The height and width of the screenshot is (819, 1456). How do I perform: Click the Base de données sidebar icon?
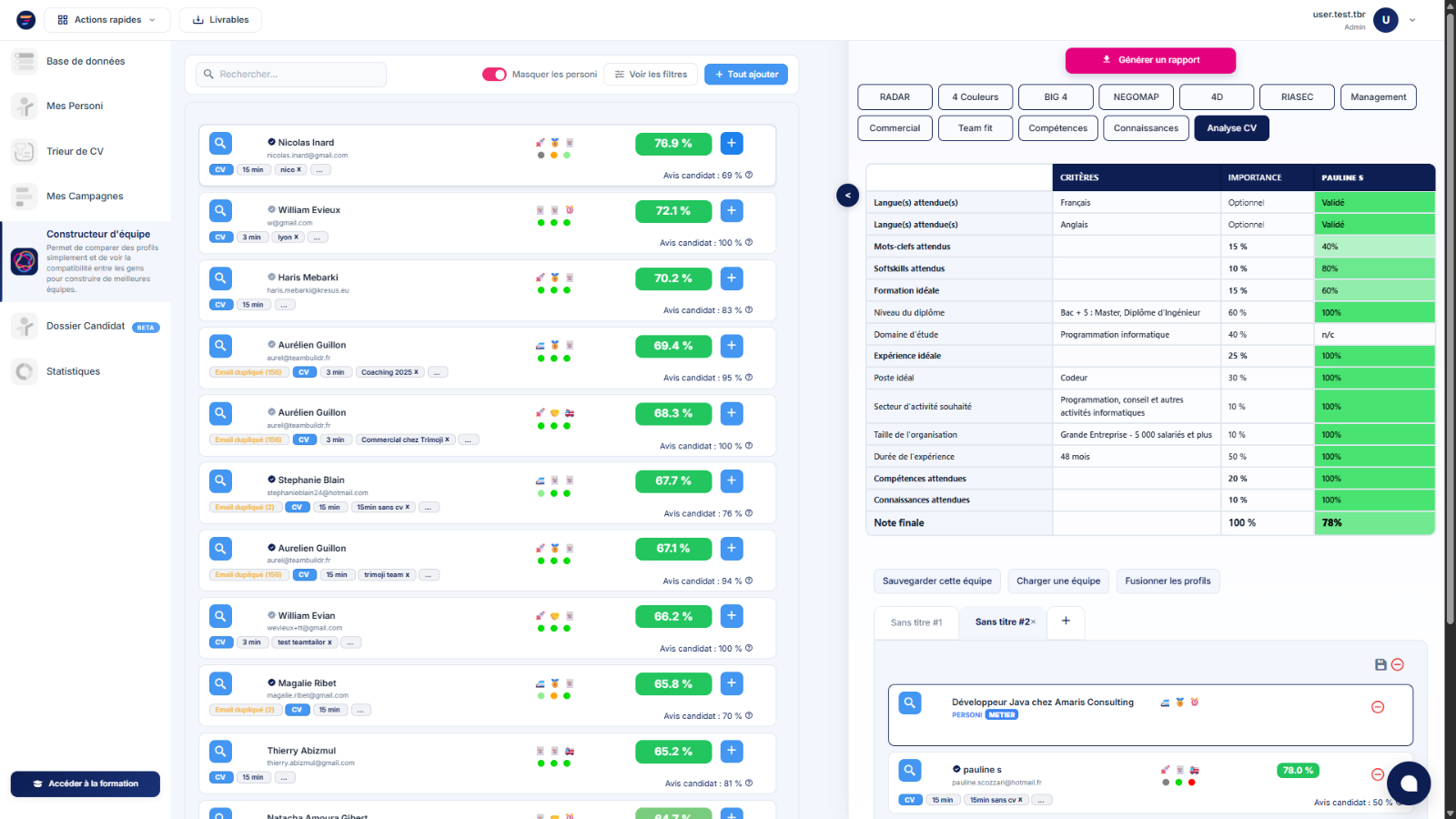(25, 62)
